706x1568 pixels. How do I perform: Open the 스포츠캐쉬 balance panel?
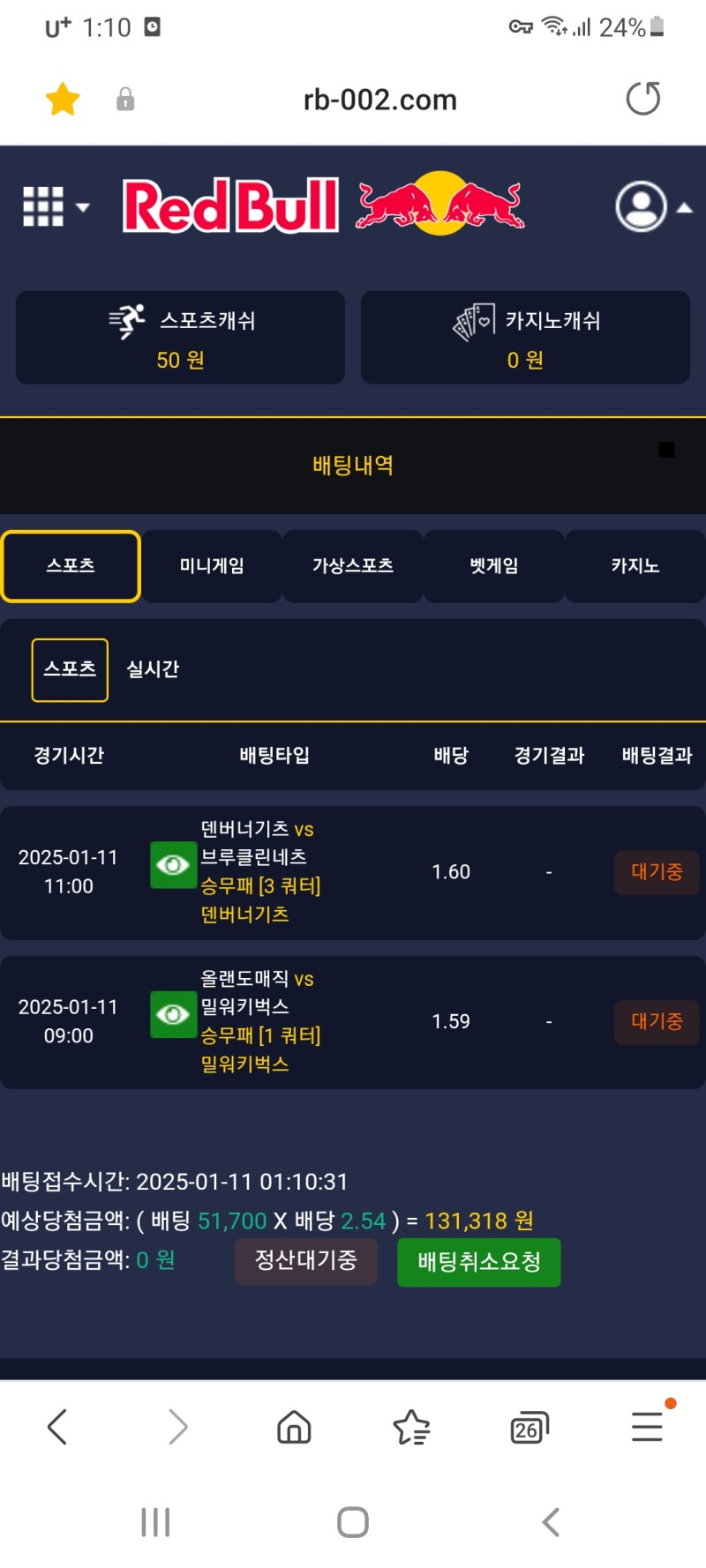tap(180, 338)
